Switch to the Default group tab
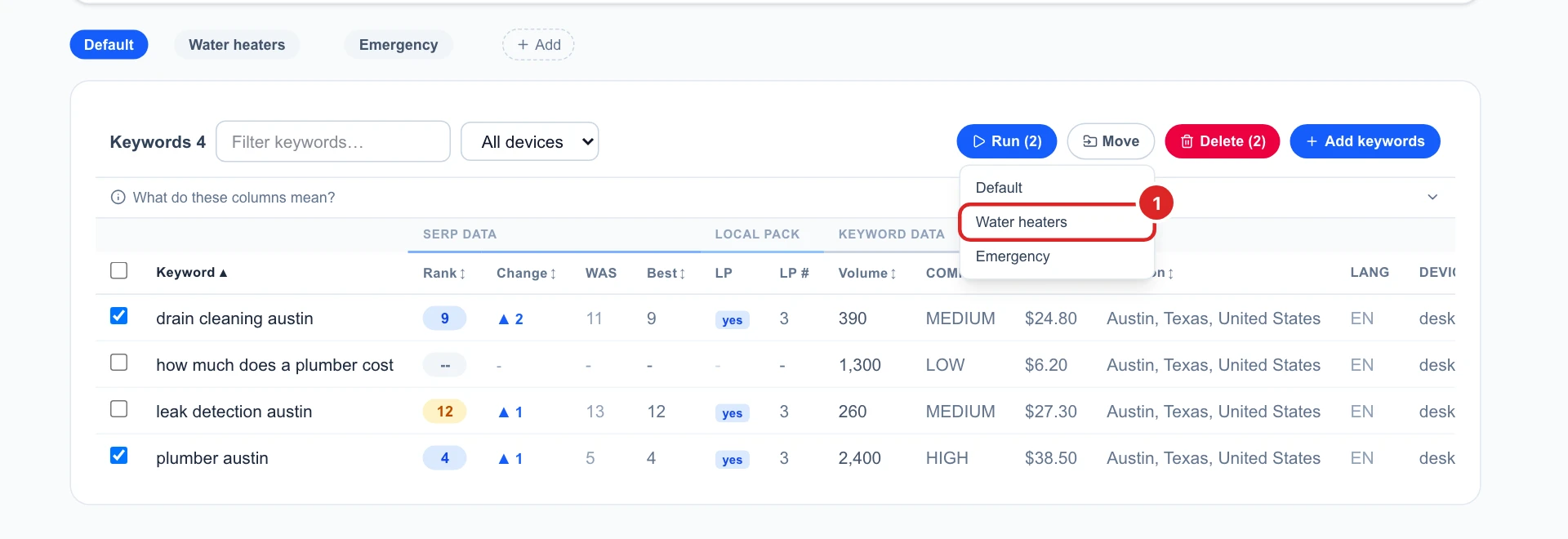 [109, 45]
